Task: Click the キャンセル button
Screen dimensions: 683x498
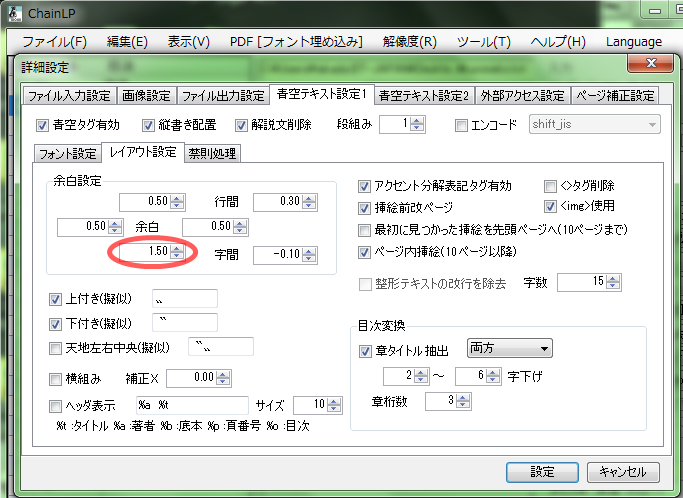Action: point(623,472)
